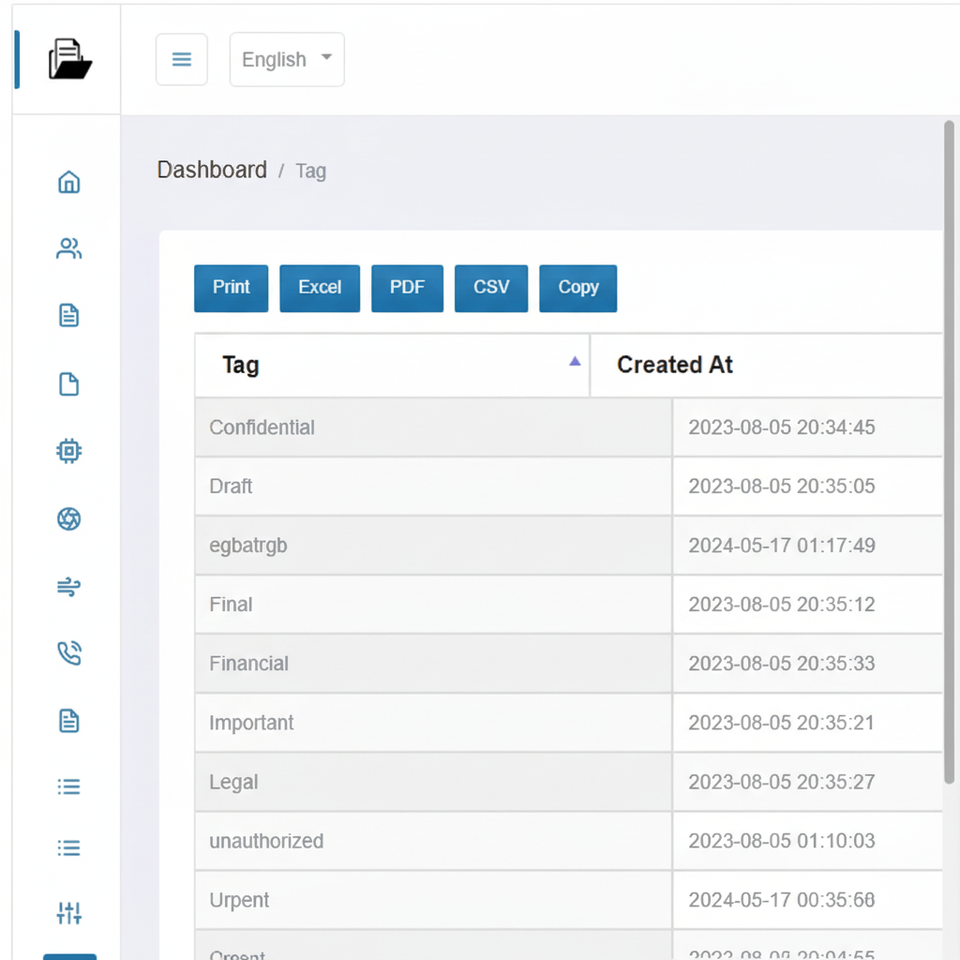Export table as PDF
Viewport: 960px width, 960px height.
pyautogui.click(x=407, y=288)
